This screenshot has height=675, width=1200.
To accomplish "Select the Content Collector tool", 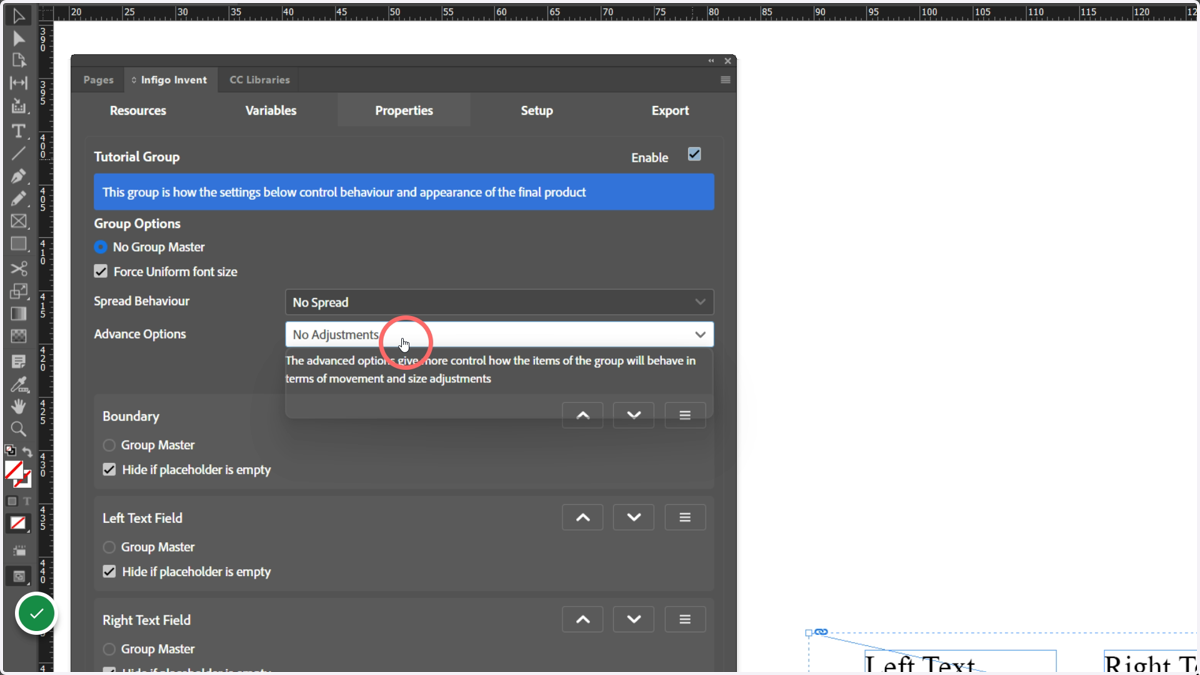I will [18, 106].
